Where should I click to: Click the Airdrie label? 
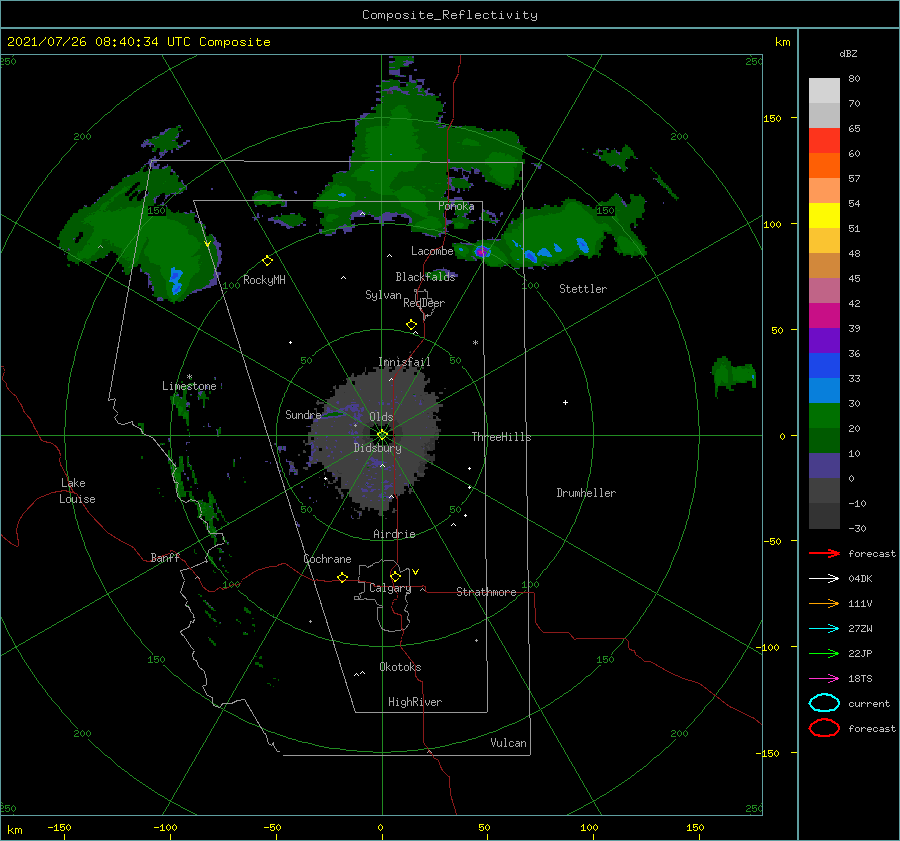point(394,534)
